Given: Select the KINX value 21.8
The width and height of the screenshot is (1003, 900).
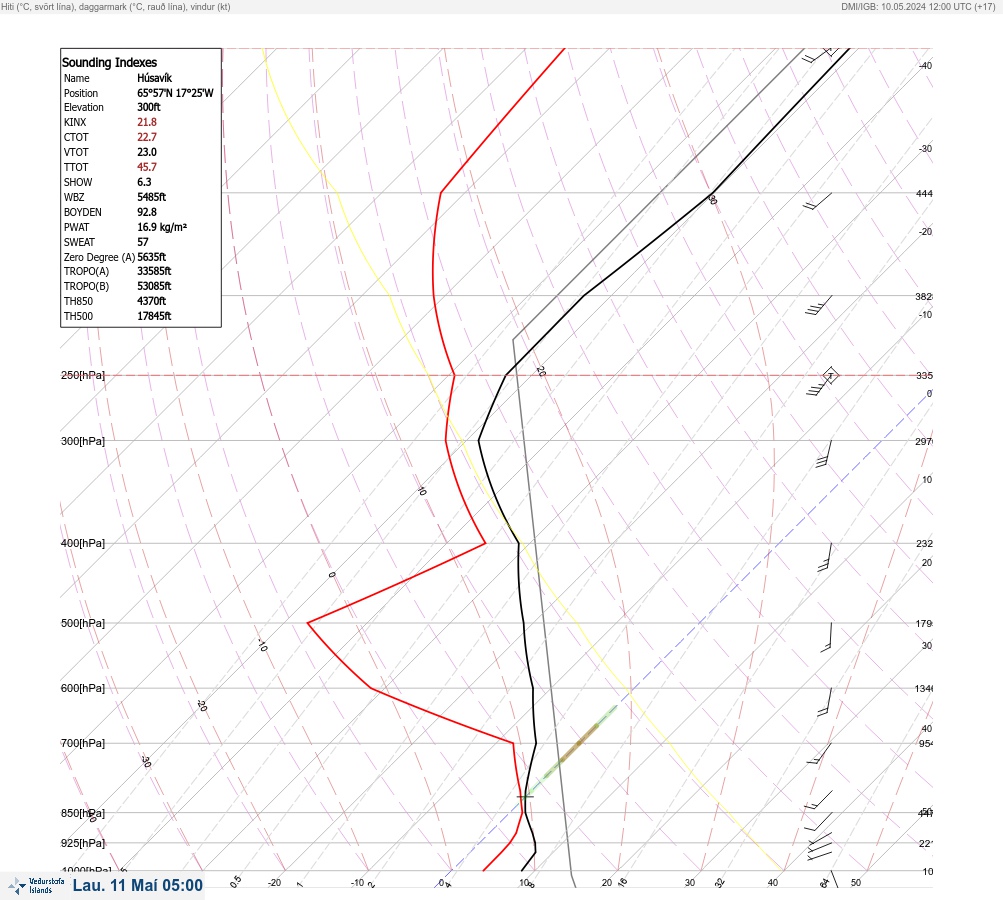Looking at the screenshot, I should point(146,122).
